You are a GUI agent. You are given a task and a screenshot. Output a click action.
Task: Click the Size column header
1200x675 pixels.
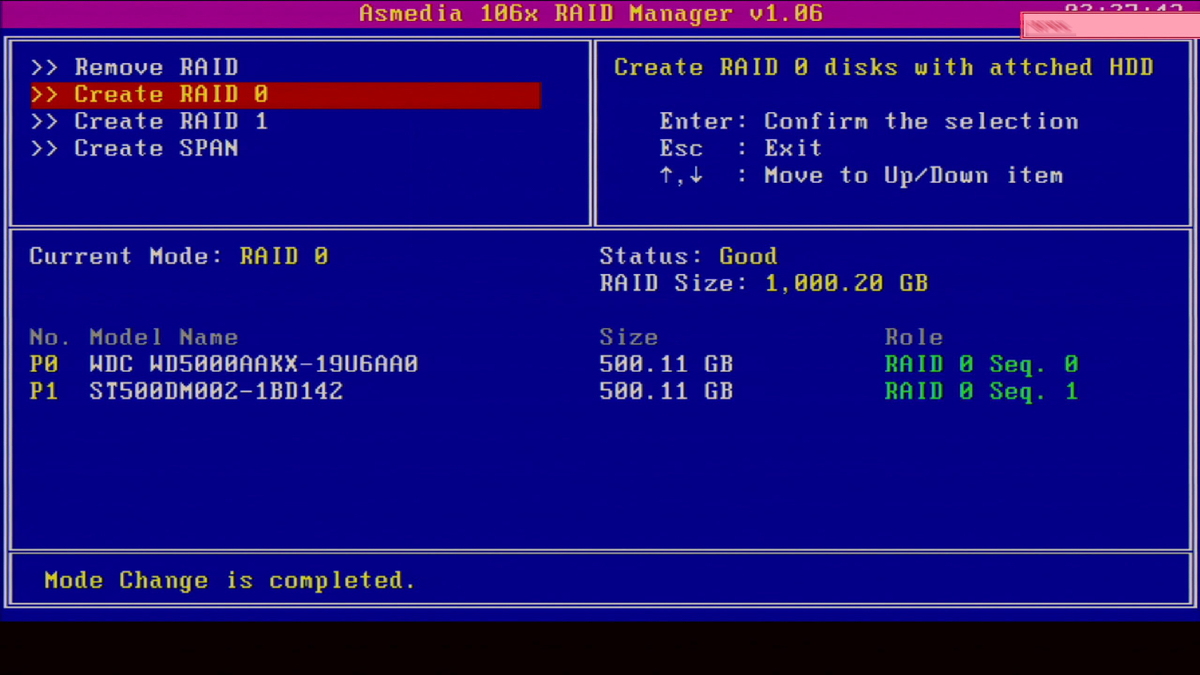tap(629, 337)
